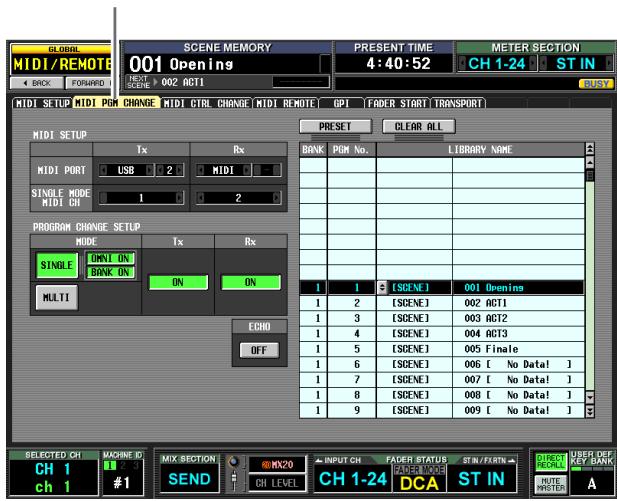Select row 004 ACT3
The width and height of the screenshot is (617, 501).
pyautogui.click(x=442, y=333)
